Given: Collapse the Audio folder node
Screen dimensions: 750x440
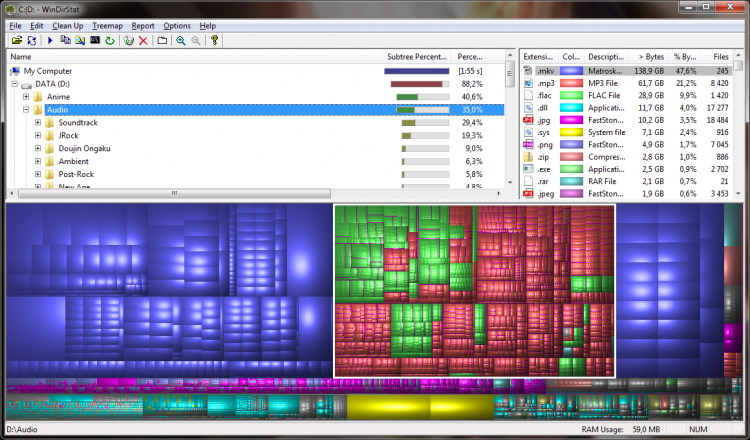Looking at the screenshot, I should pyautogui.click(x=26, y=110).
